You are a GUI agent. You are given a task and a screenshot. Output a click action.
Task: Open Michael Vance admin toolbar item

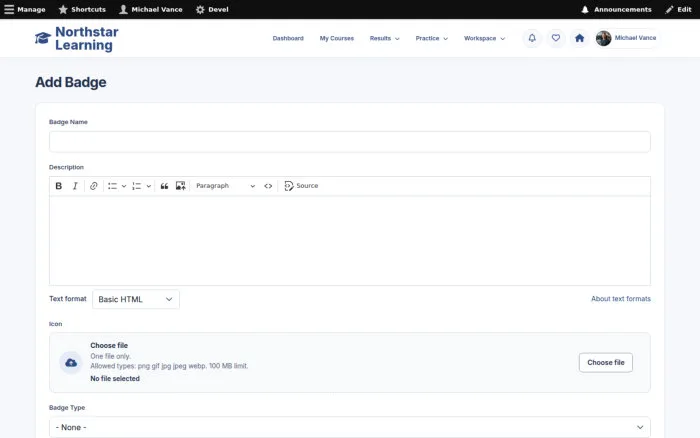click(x=151, y=9)
